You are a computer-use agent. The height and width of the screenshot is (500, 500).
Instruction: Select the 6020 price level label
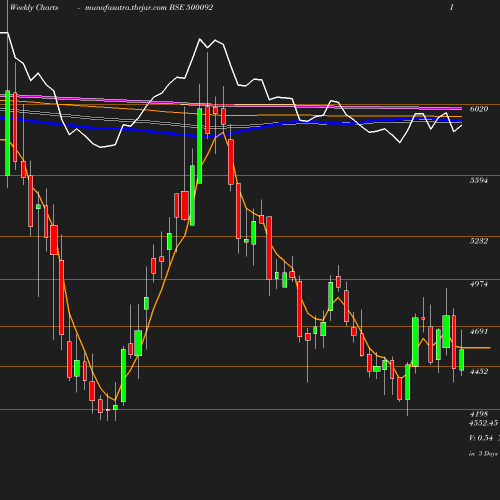pos(479,109)
